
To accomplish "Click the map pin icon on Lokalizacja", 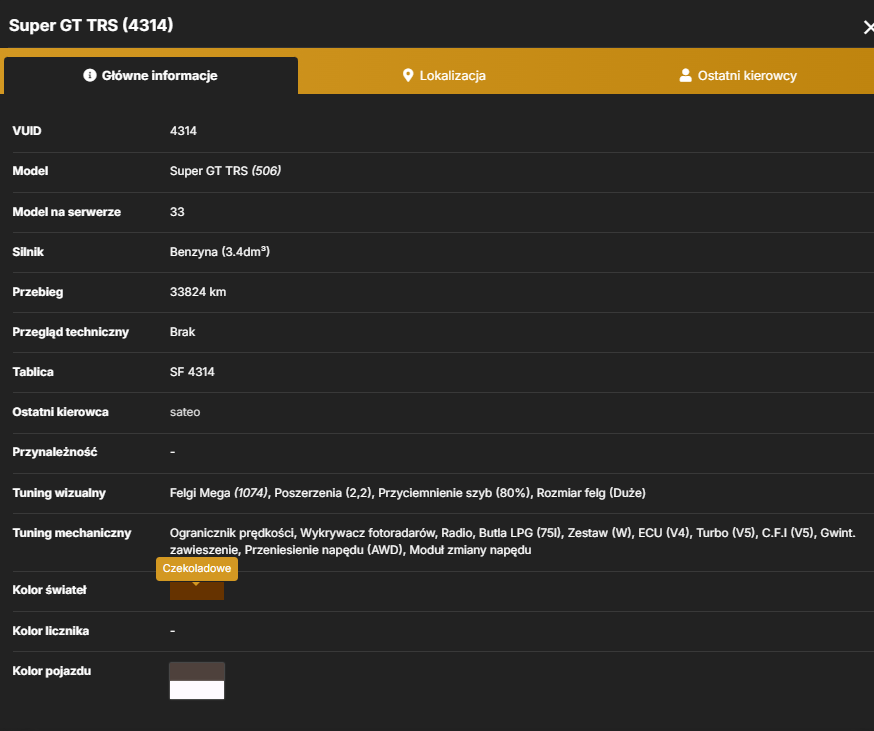I will 408,75.
